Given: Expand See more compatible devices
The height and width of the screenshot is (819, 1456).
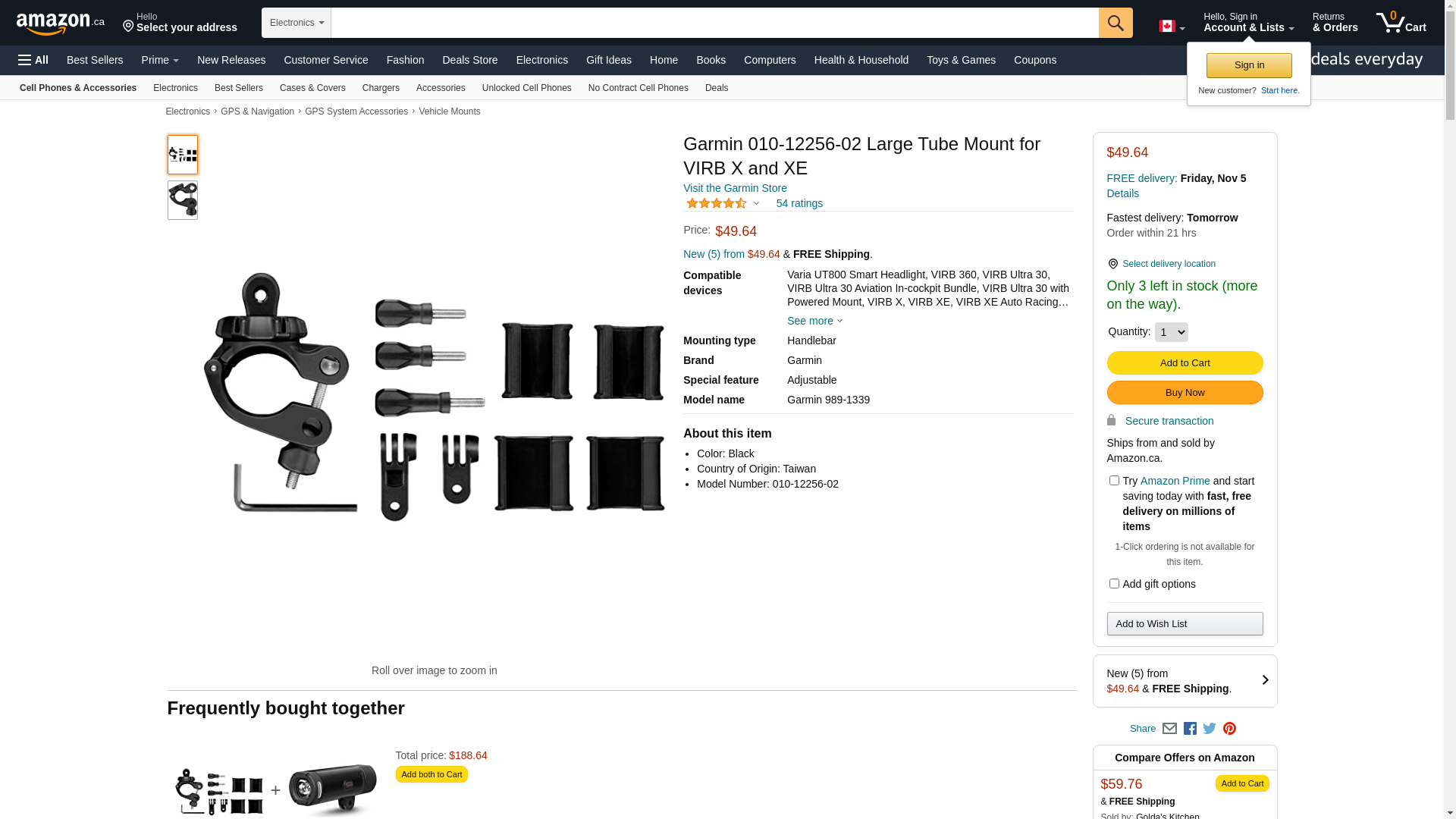Looking at the screenshot, I should click(x=814, y=321).
